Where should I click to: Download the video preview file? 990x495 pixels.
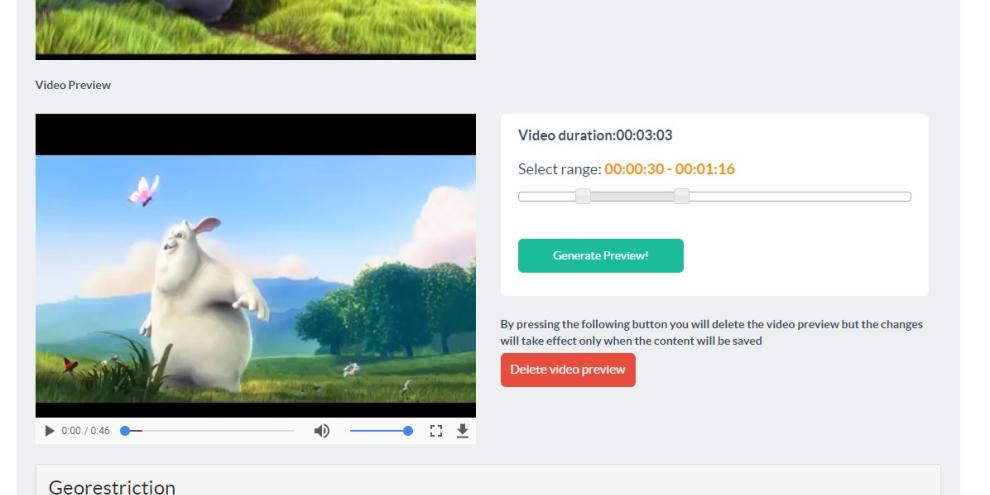tap(462, 431)
